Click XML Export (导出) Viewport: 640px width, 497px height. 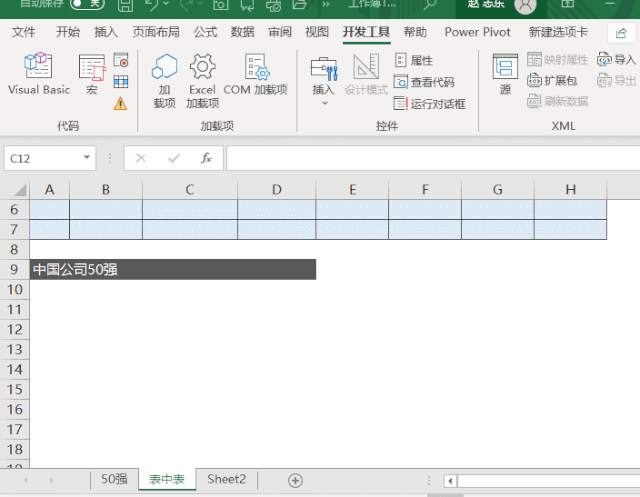pos(616,80)
